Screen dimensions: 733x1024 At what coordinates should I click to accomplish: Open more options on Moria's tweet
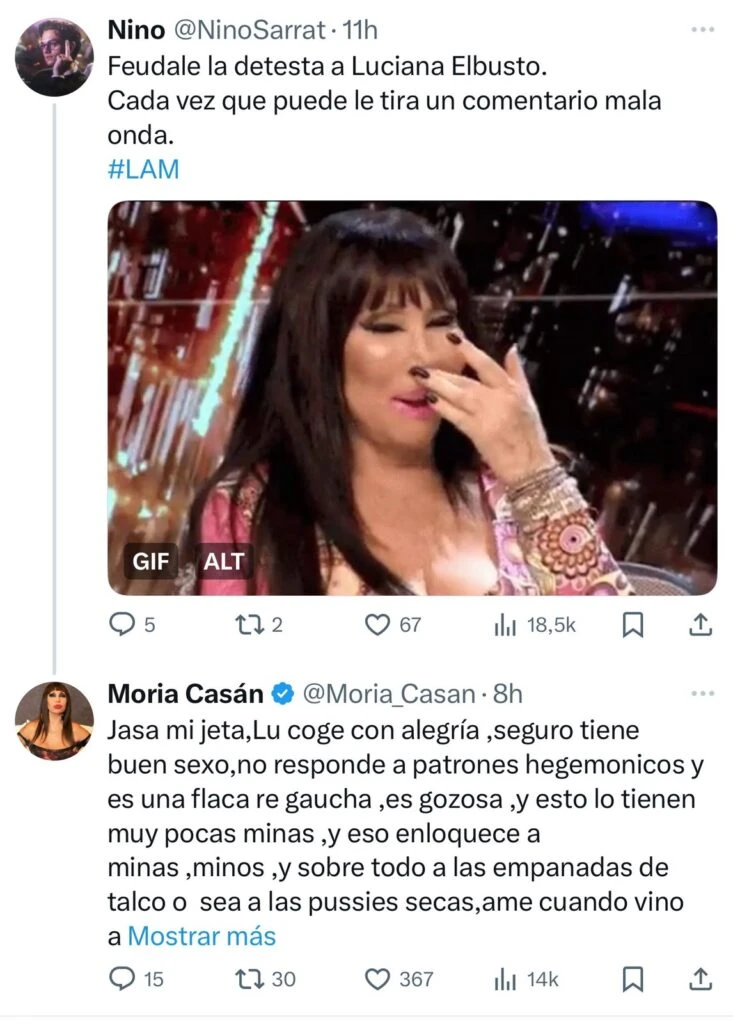pyautogui.click(x=702, y=692)
